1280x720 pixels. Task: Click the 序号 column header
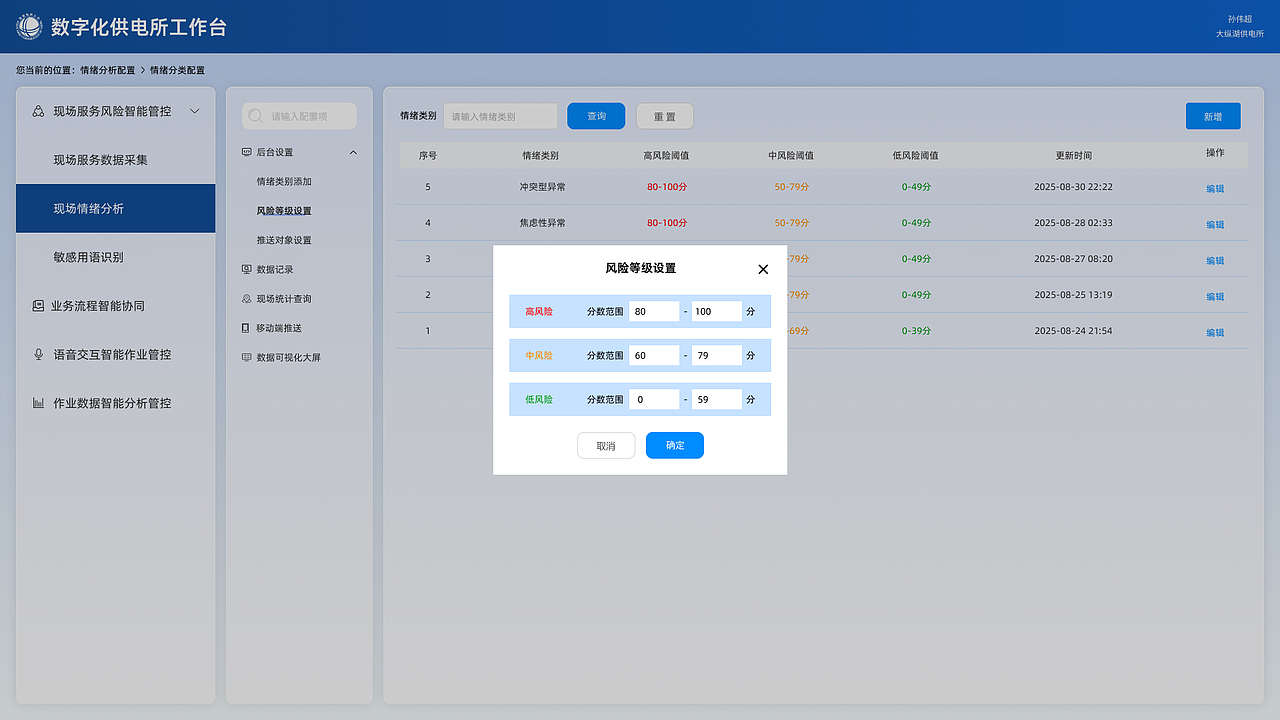coord(428,156)
